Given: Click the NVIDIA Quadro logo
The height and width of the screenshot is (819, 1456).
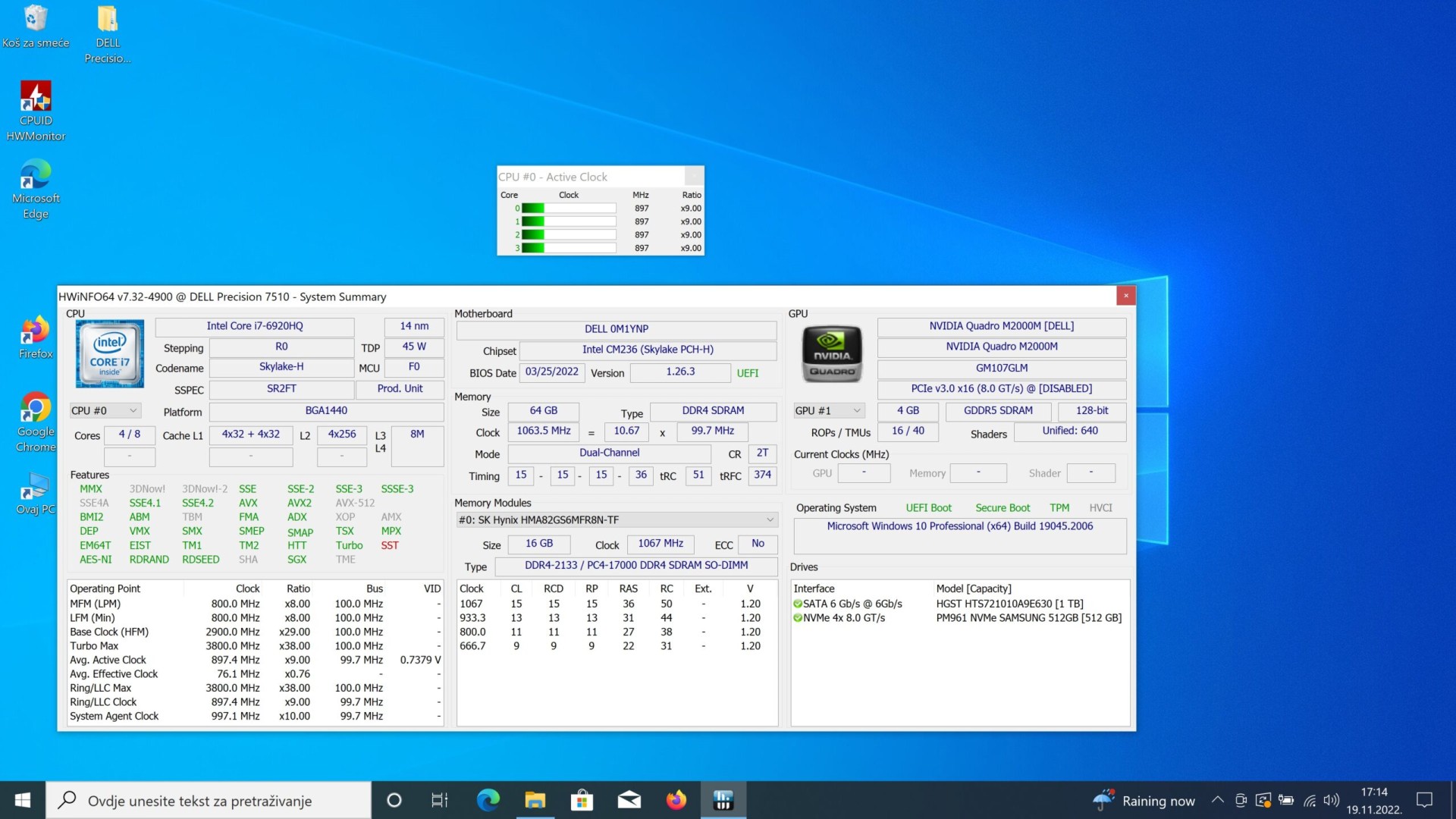Looking at the screenshot, I should [832, 354].
